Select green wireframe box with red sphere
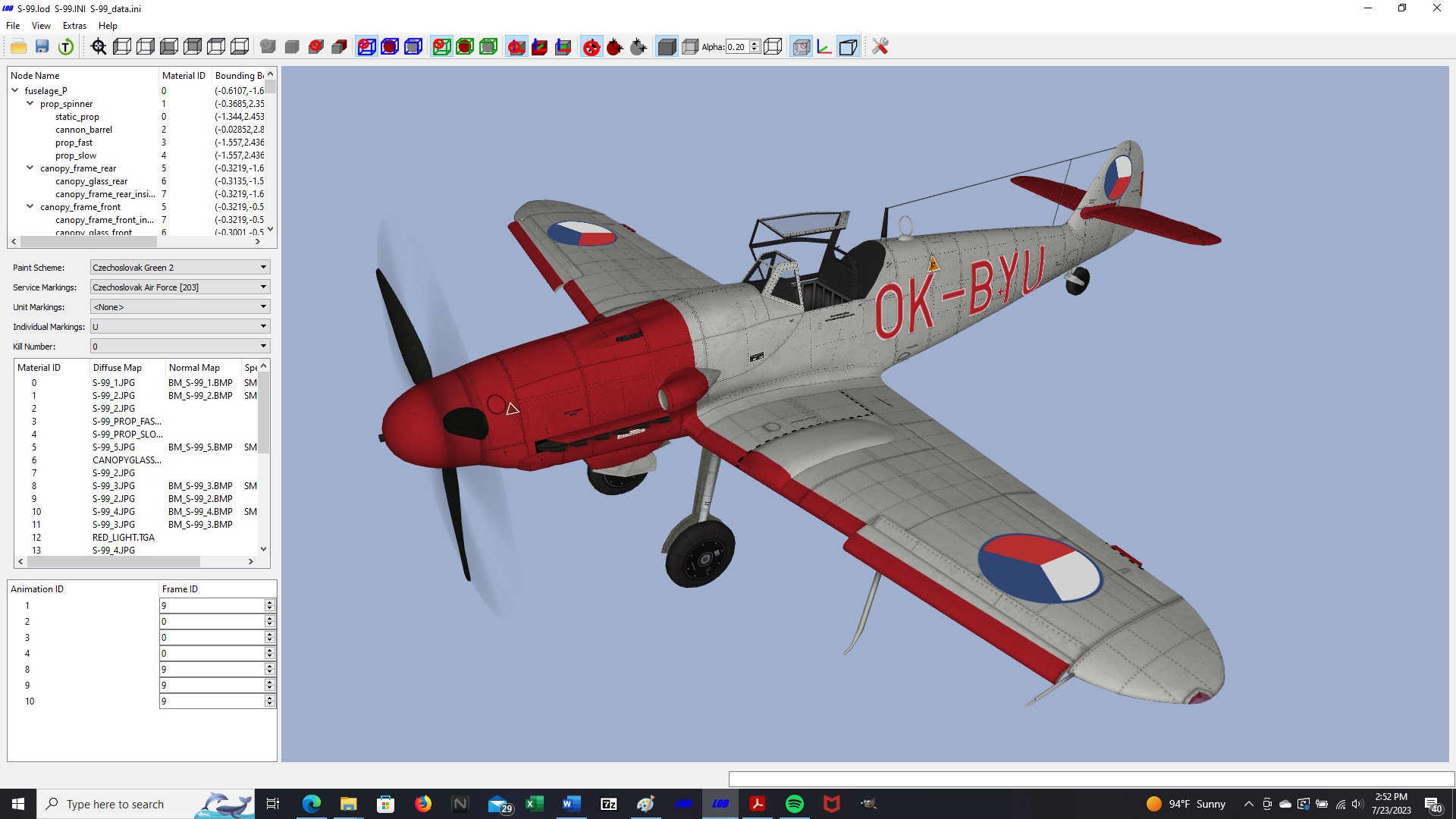The width and height of the screenshot is (1456, 819). (x=465, y=47)
